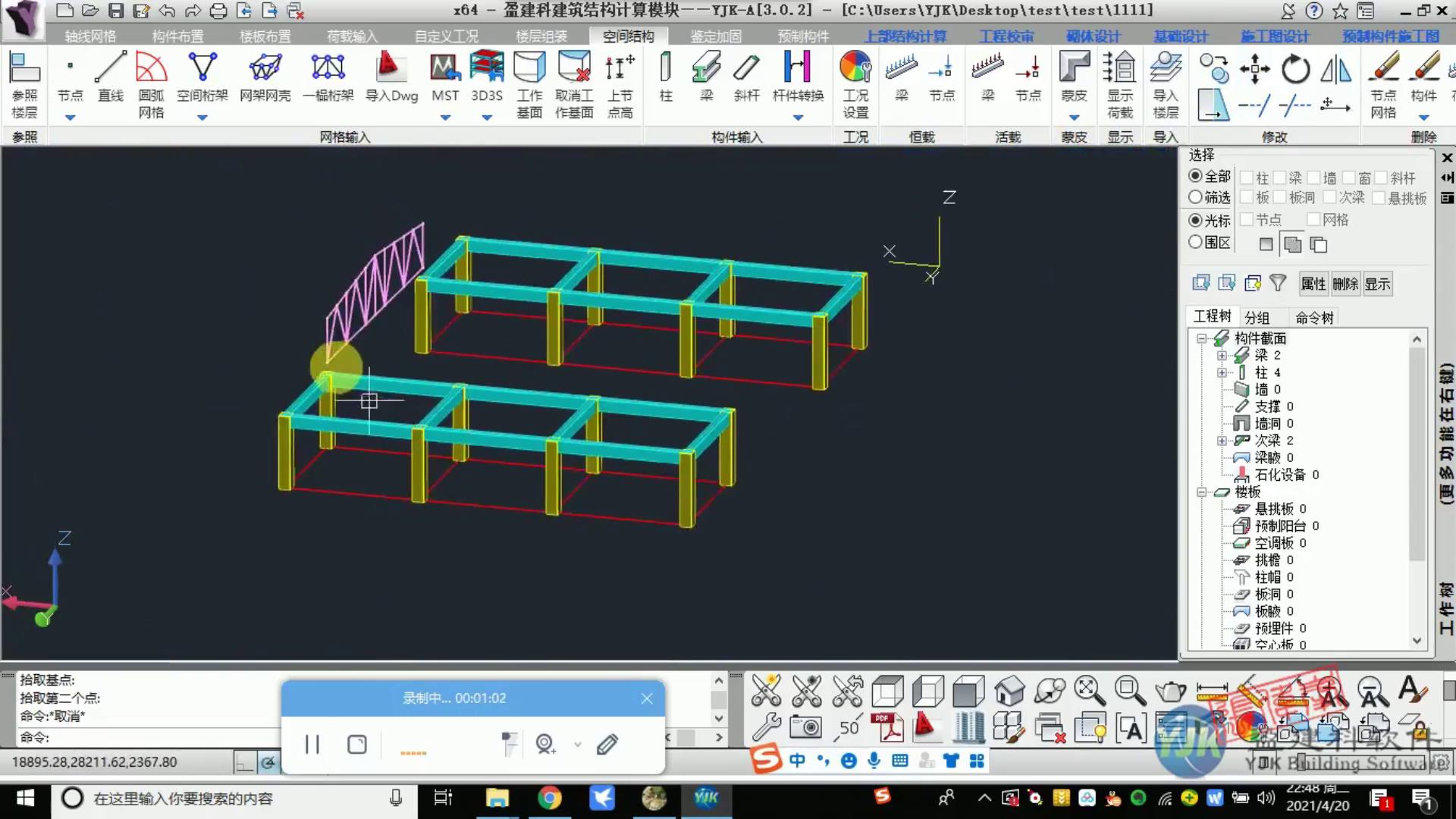The image size is (1456, 819).
Task: Click the 显示 button in selection panel
Action: point(1377,284)
